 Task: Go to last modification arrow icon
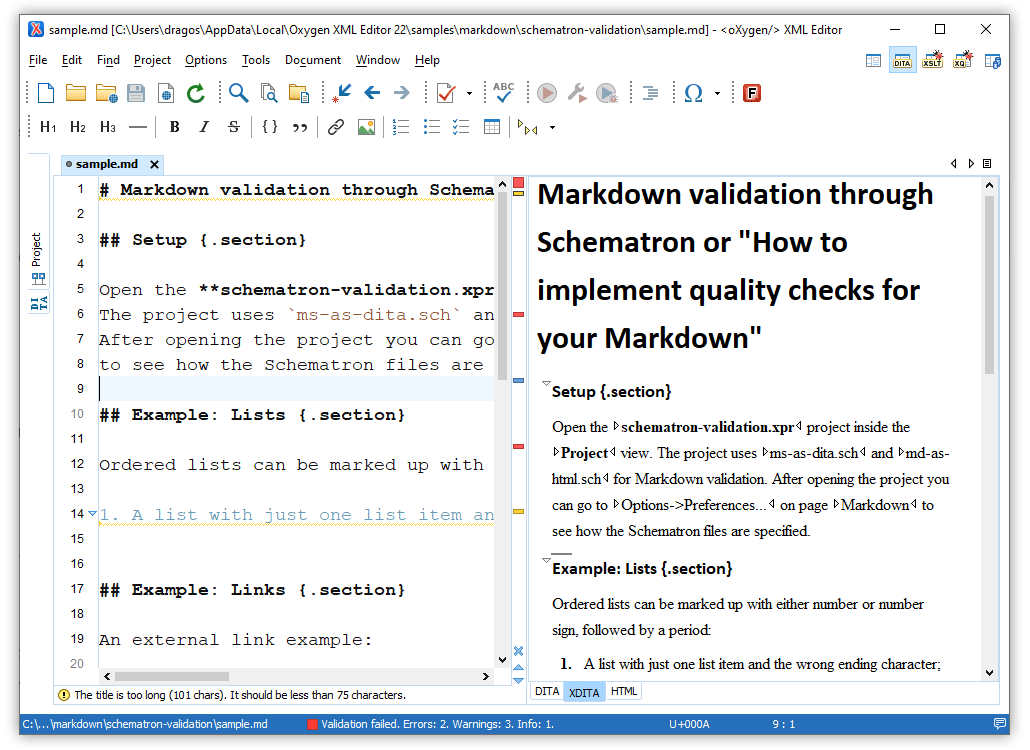click(x=342, y=93)
